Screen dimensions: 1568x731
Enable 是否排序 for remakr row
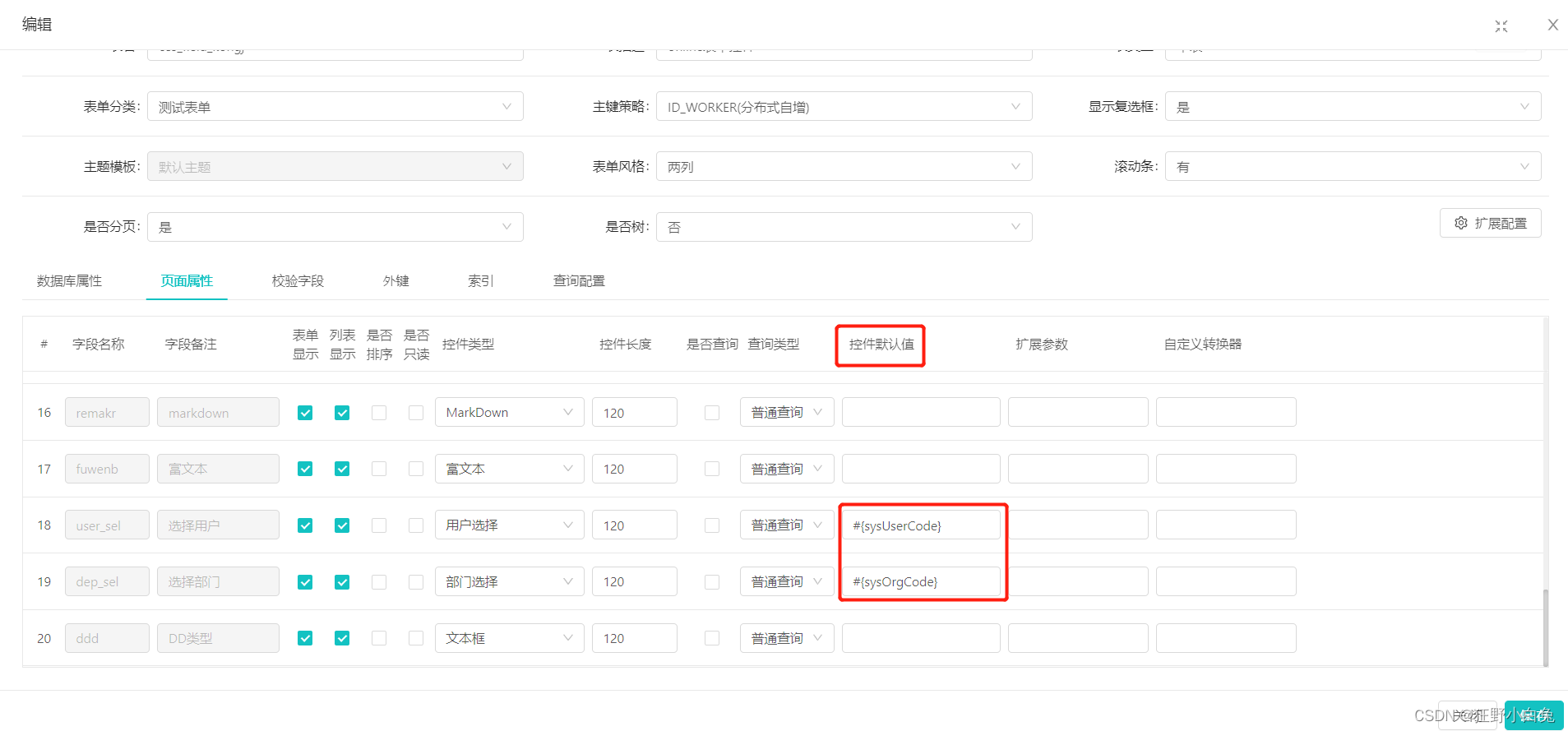tap(379, 413)
